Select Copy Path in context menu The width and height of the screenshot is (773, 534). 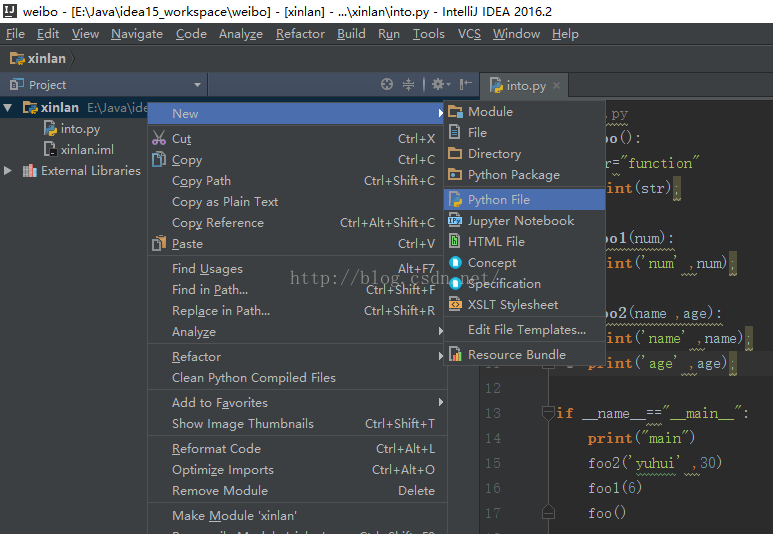pyautogui.click(x=297, y=180)
